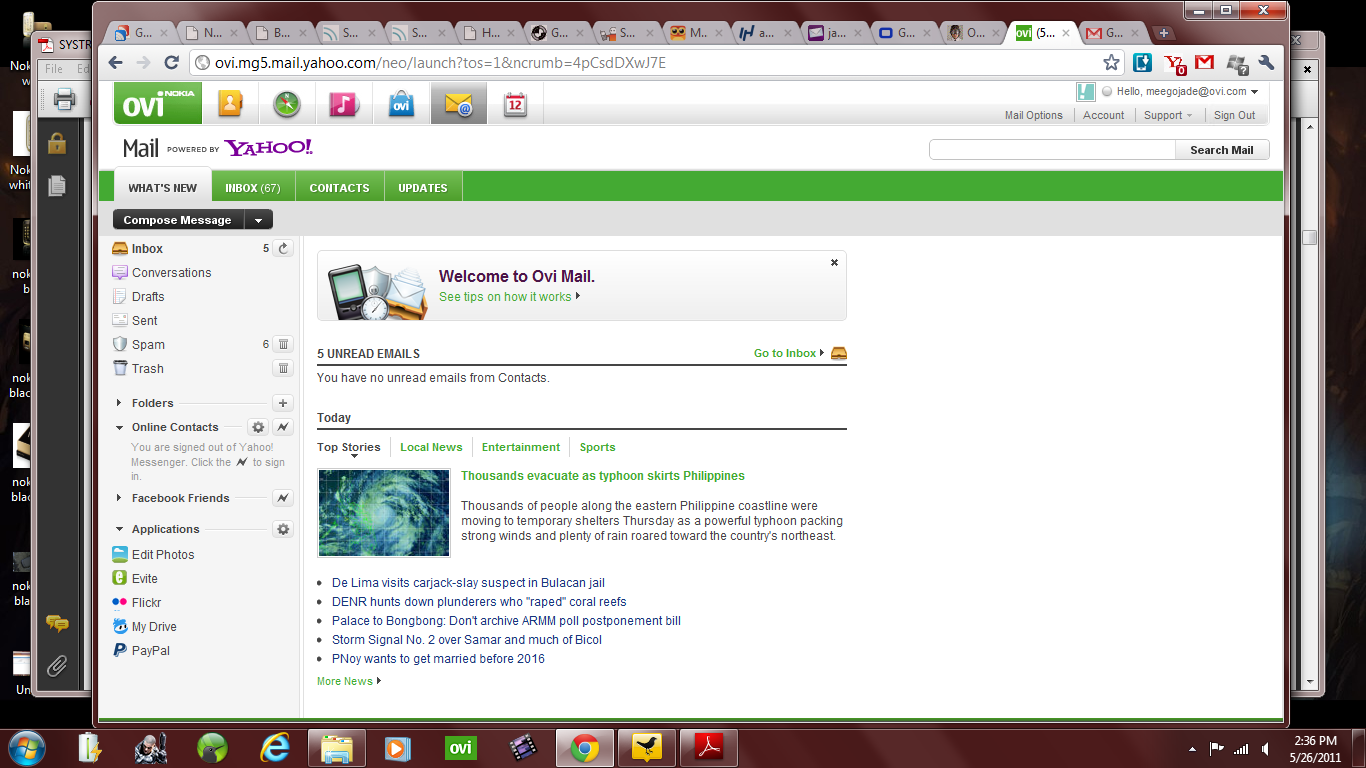Switch to the UPDATES tab
Screen dimensions: 1366x768
[423, 187]
